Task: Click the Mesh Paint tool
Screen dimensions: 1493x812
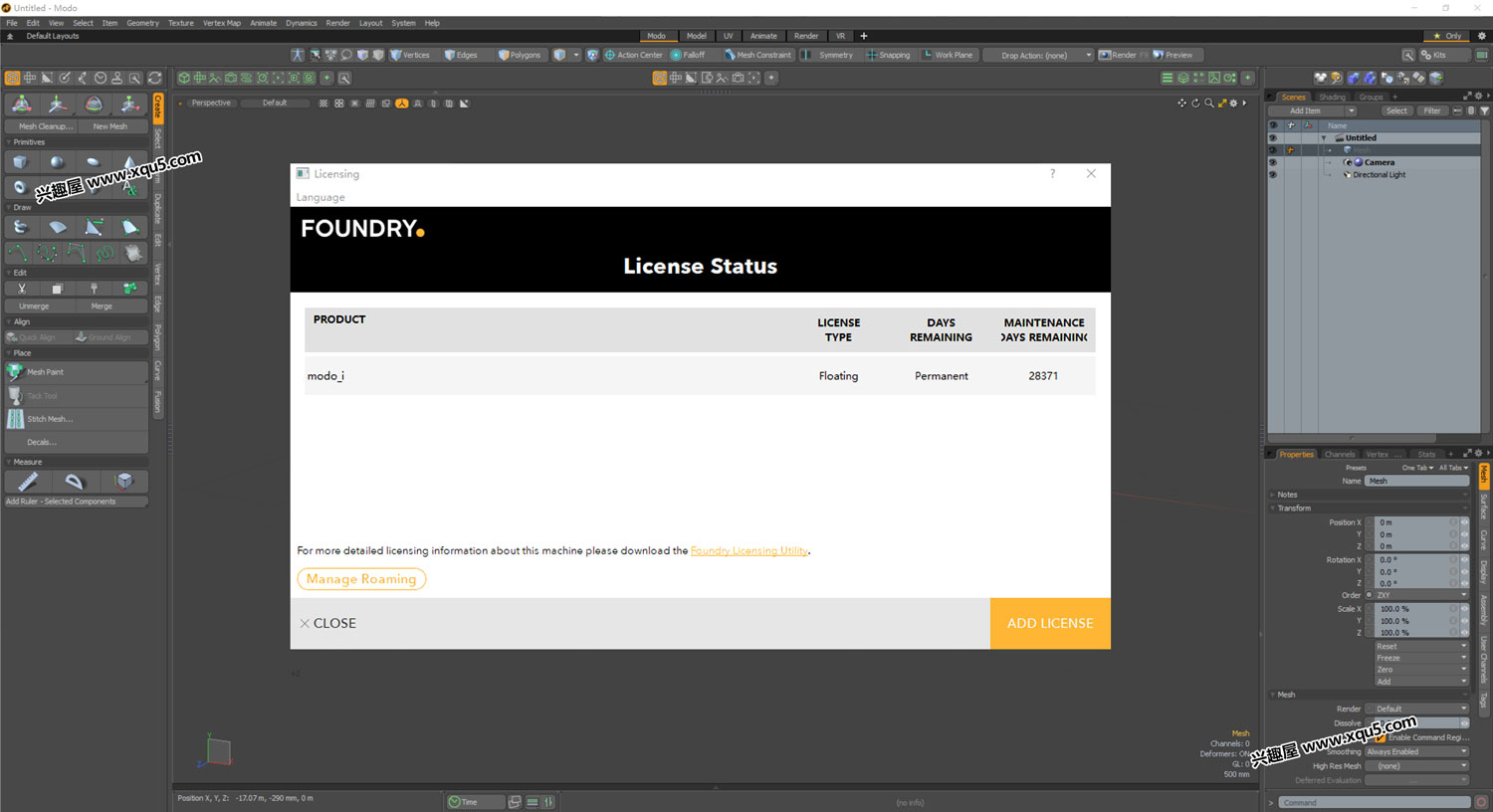Action: pos(77,372)
